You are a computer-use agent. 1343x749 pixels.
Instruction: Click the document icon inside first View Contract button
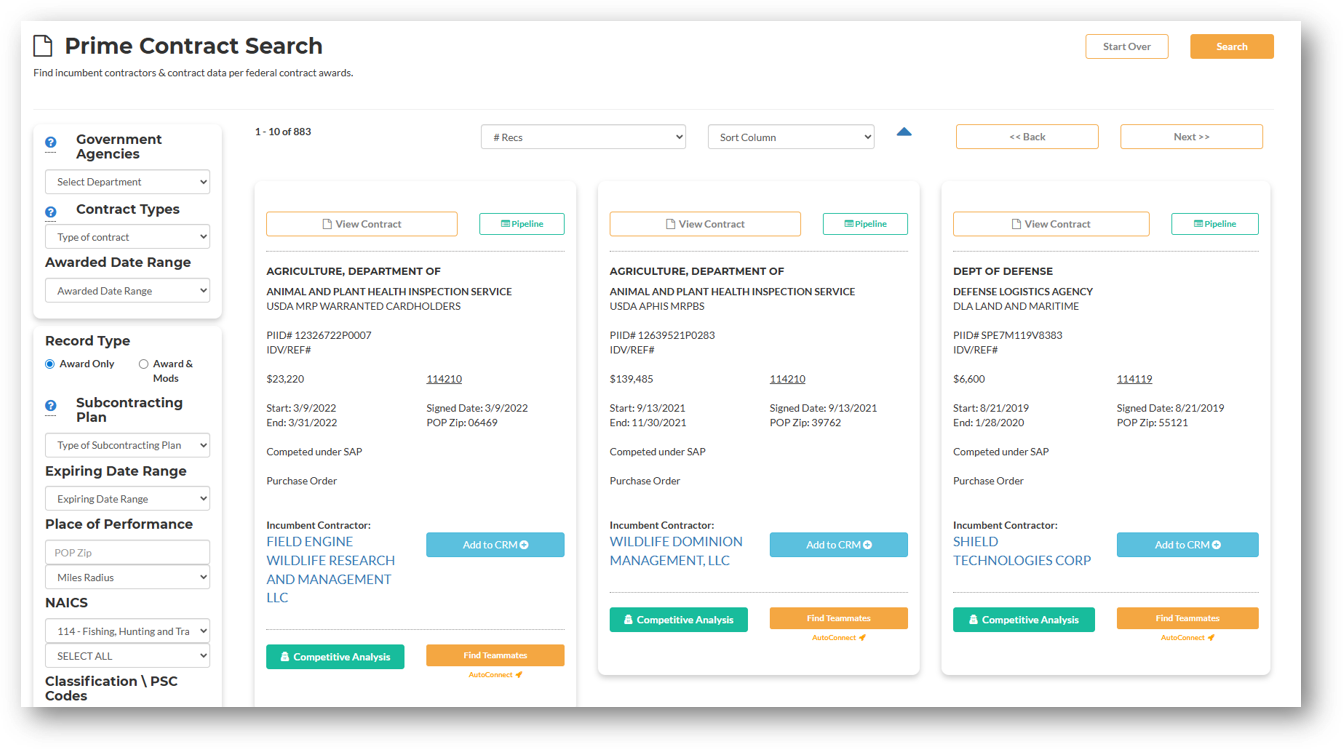click(326, 224)
